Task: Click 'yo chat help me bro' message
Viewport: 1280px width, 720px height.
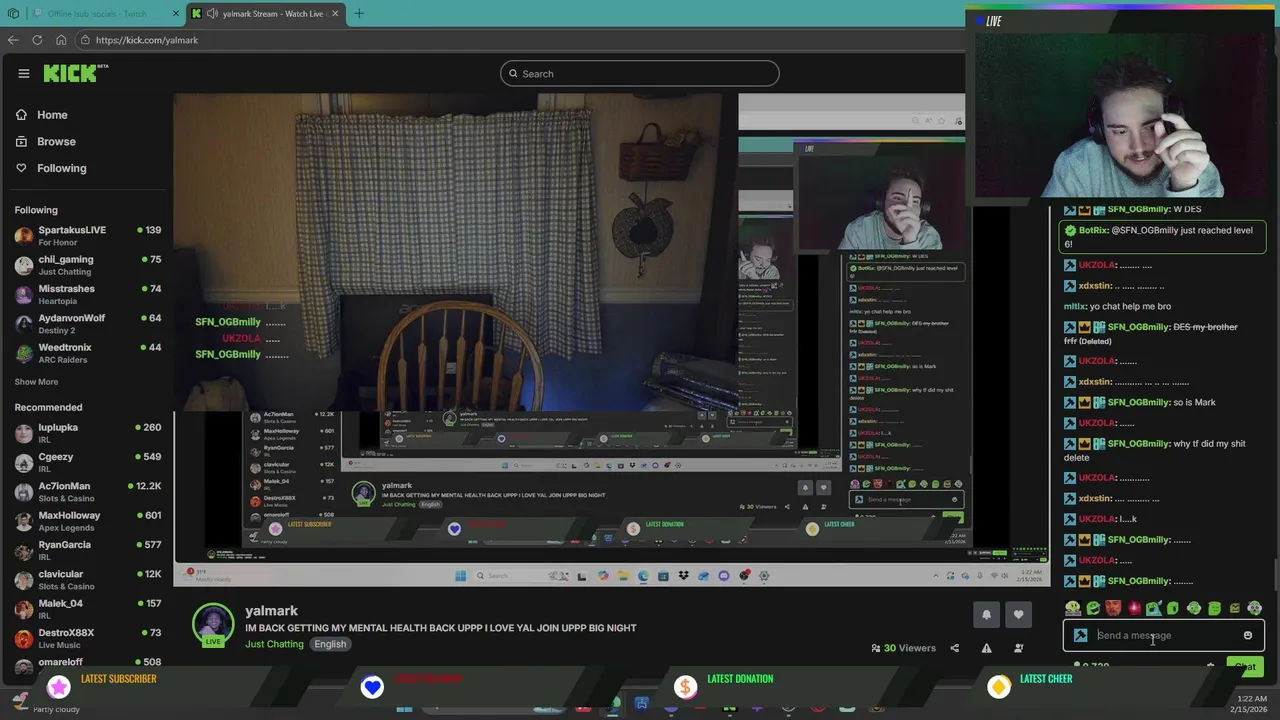Action: click(1117, 306)
